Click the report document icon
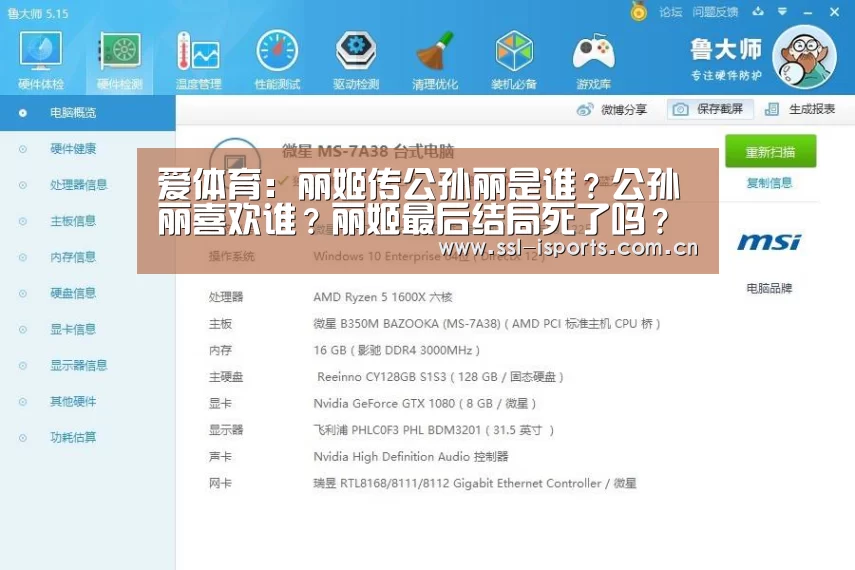 [772, 110]
